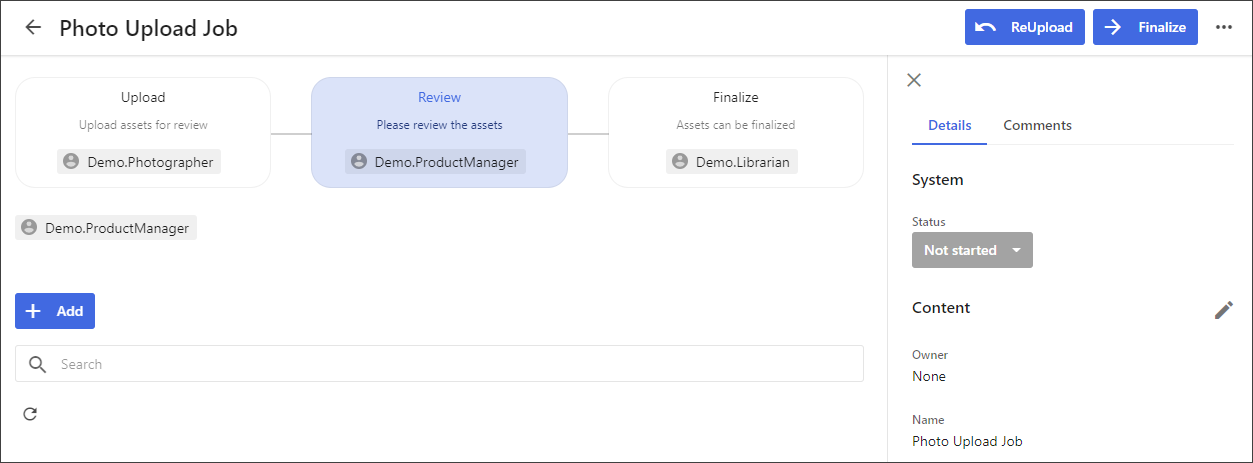Screen dimensions: 1253x463
Task: Click the refresh icon below the search box
Action: [x=30, y=414]
